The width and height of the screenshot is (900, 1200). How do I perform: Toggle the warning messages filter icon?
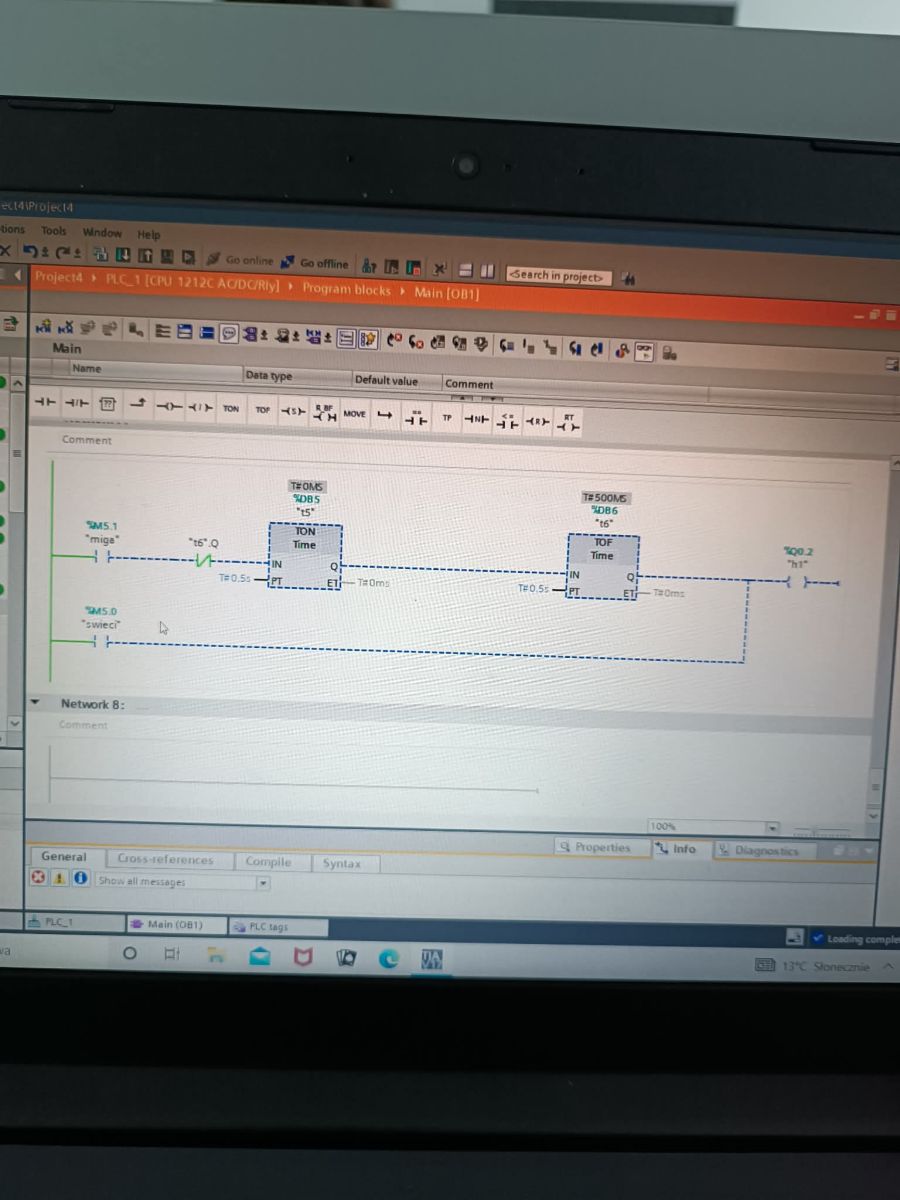[x=59, y=879]
